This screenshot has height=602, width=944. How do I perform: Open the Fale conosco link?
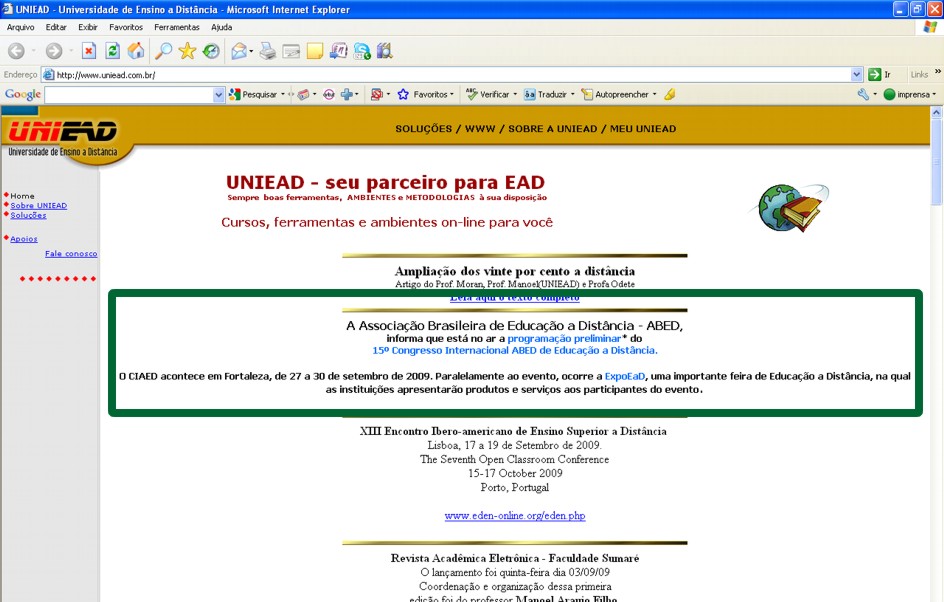(x=71, y=253)
